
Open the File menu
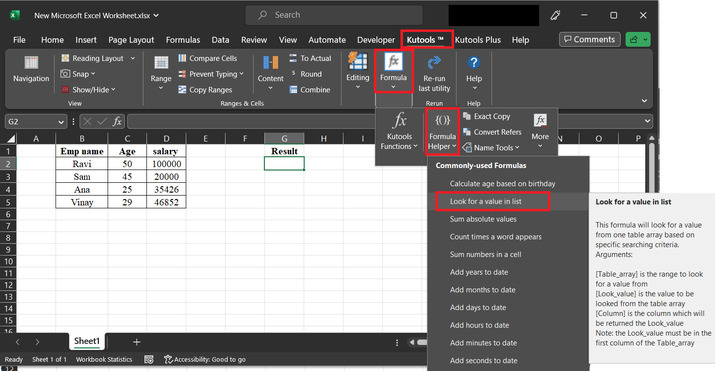click(19, 40)
